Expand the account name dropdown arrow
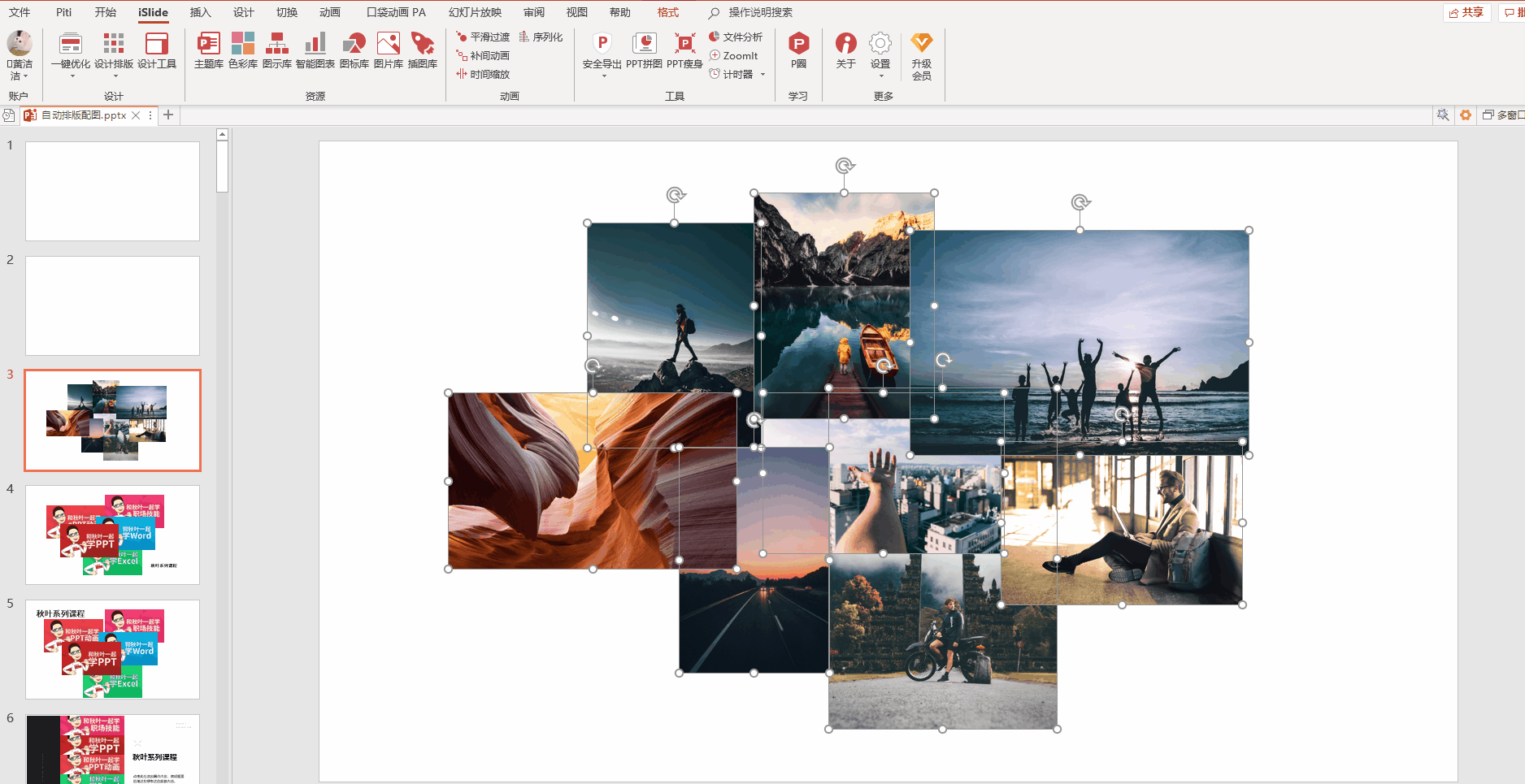Screen dimensions: 1525x784 click(26, 76)
